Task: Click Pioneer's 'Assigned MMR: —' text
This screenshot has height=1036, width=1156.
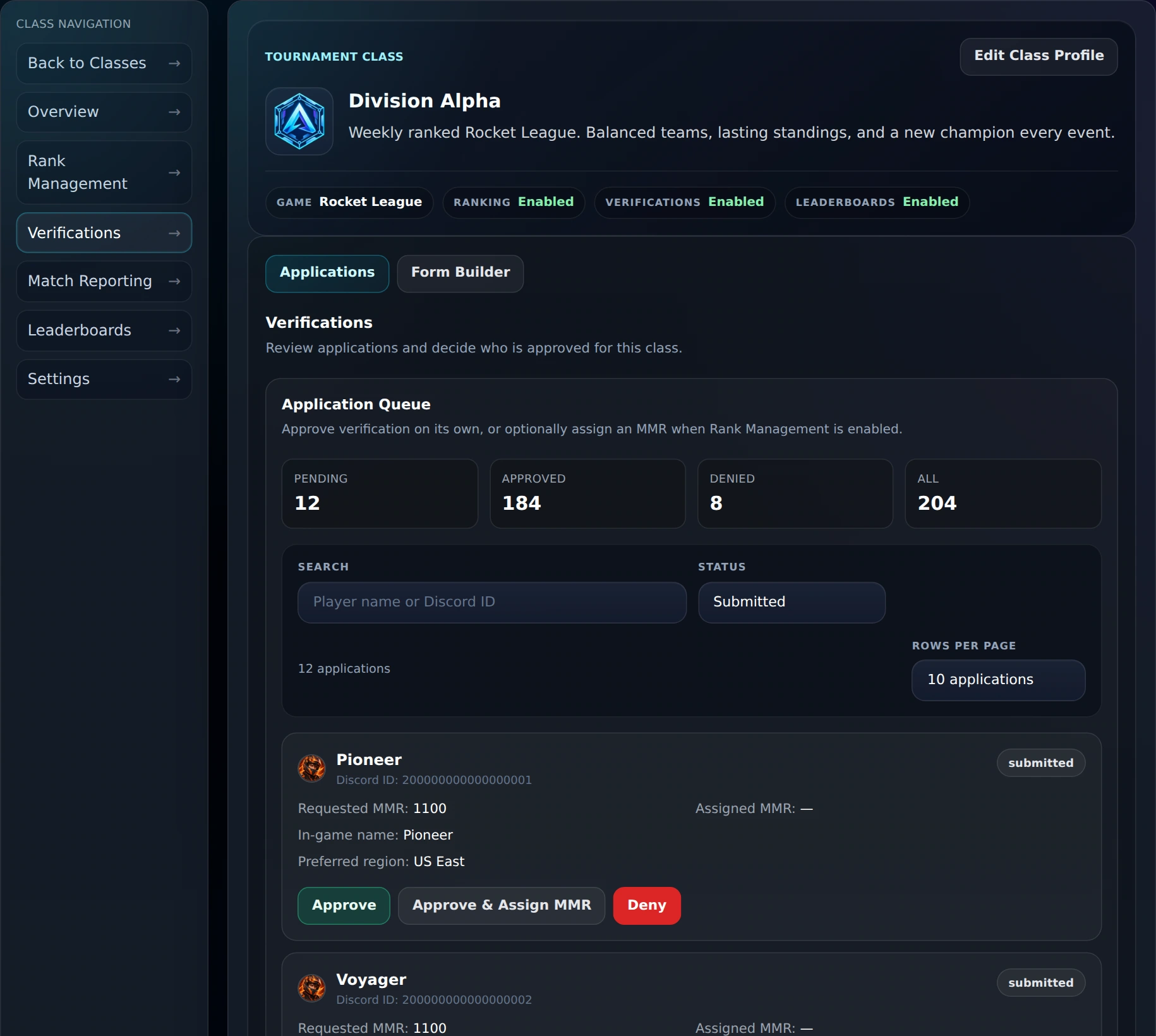Action: pyautogui.click(x=754, y=809)
